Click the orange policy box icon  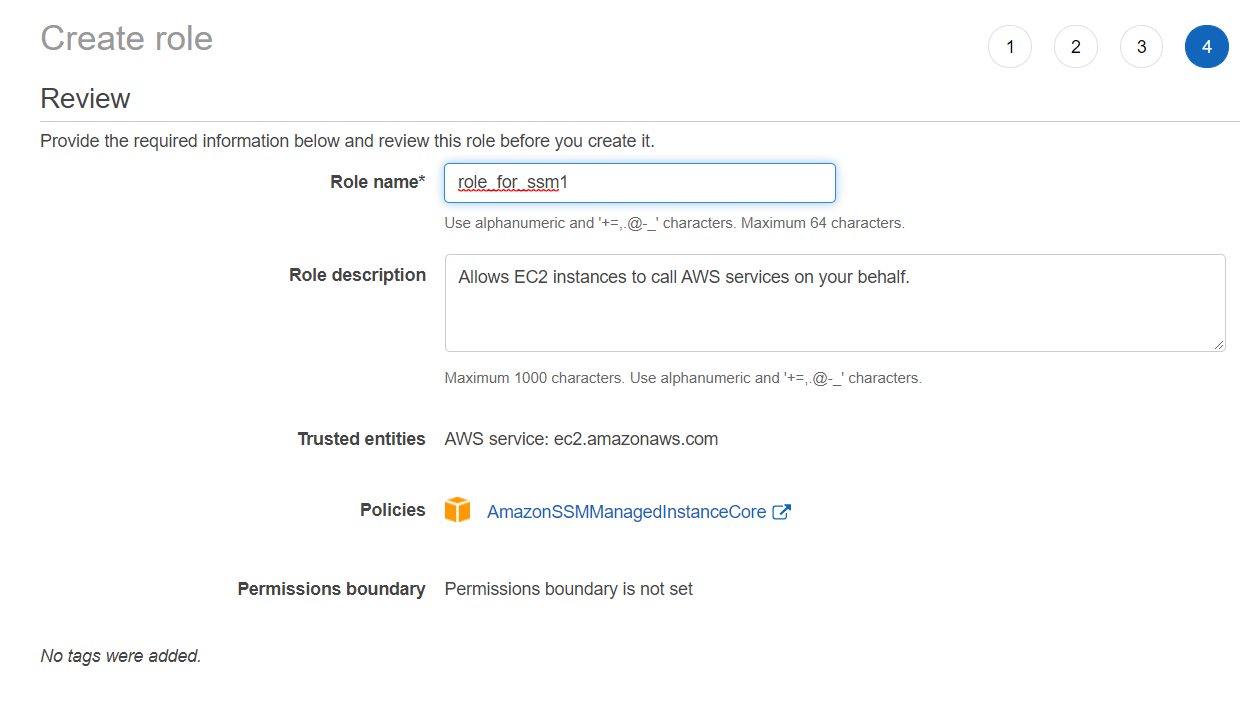(x=458, y=511)
